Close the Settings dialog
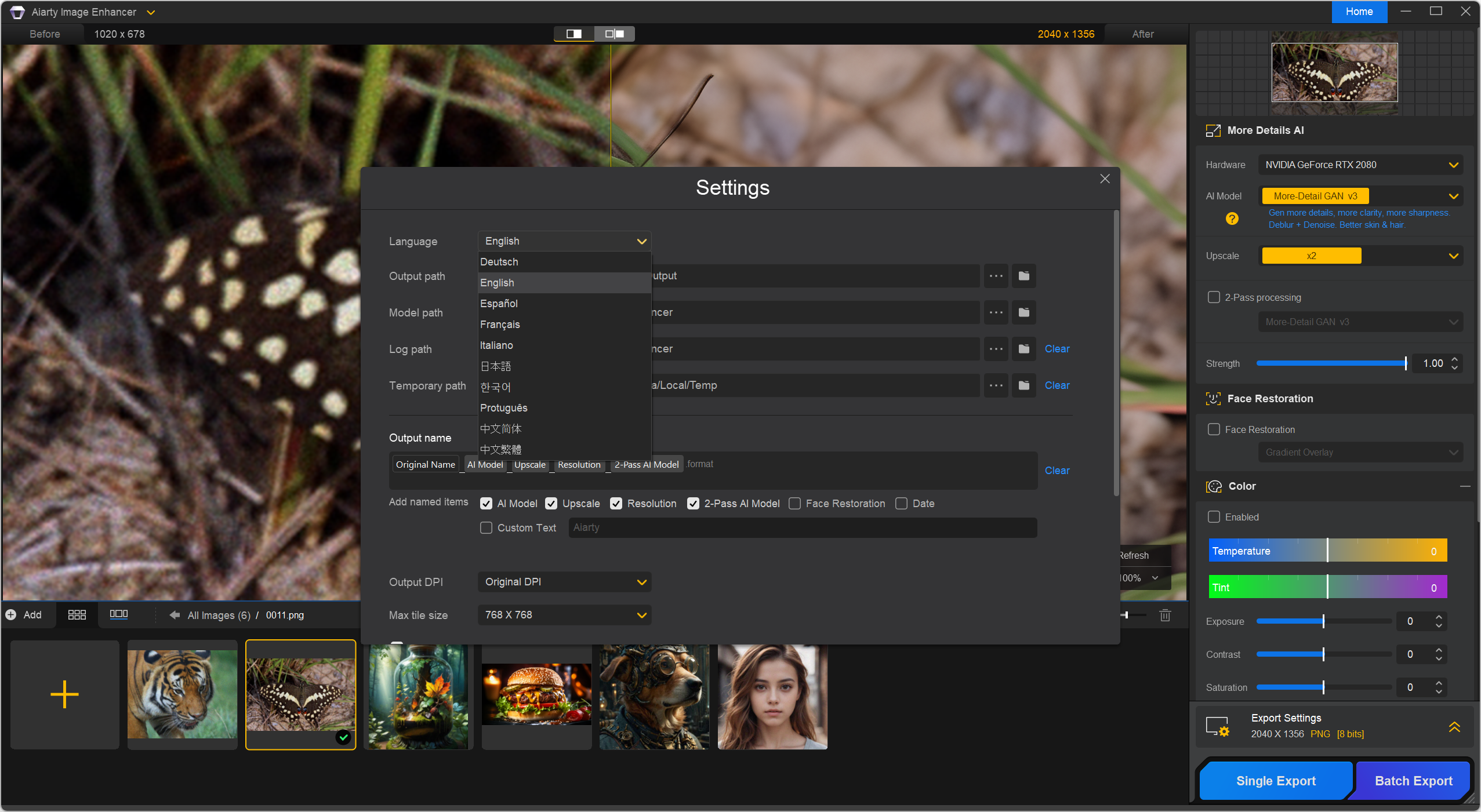The height and width of the screenshot is (812, 1481). pos(1105,179)
